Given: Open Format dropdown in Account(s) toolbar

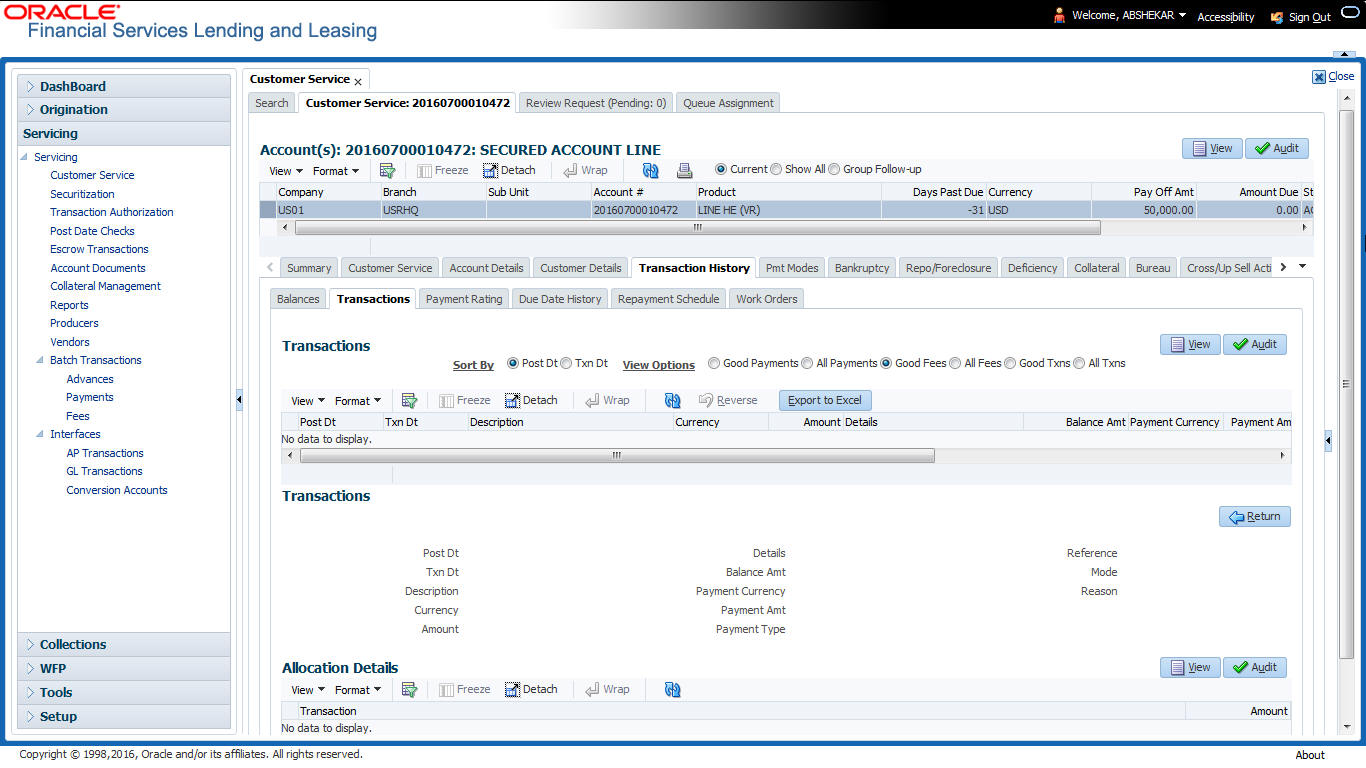Looking at the screenshot, I should (336, 171).
